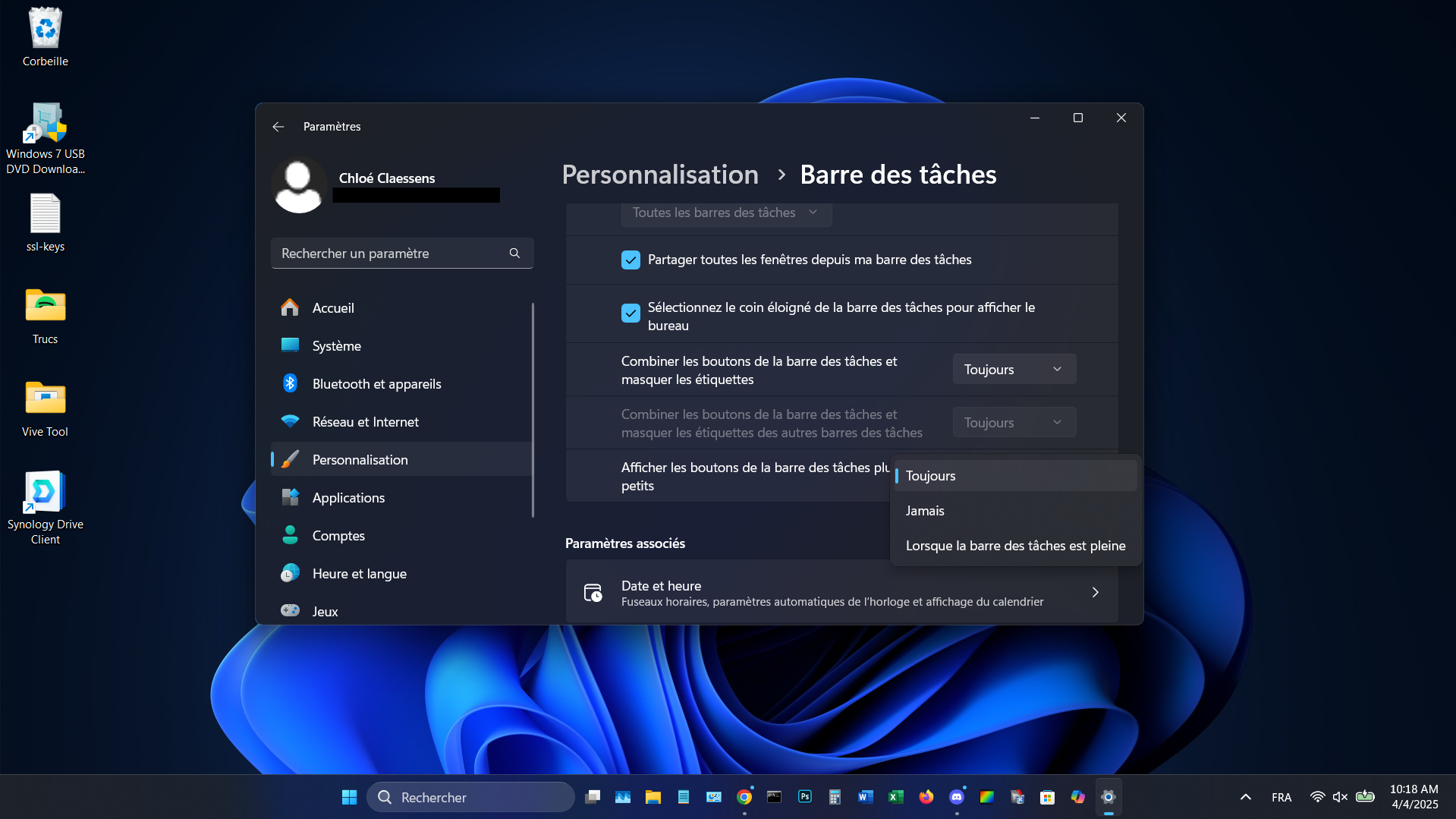Click the settings sidebar scrollbar
The image size is (1456, 819).
(x=533, y=410)
